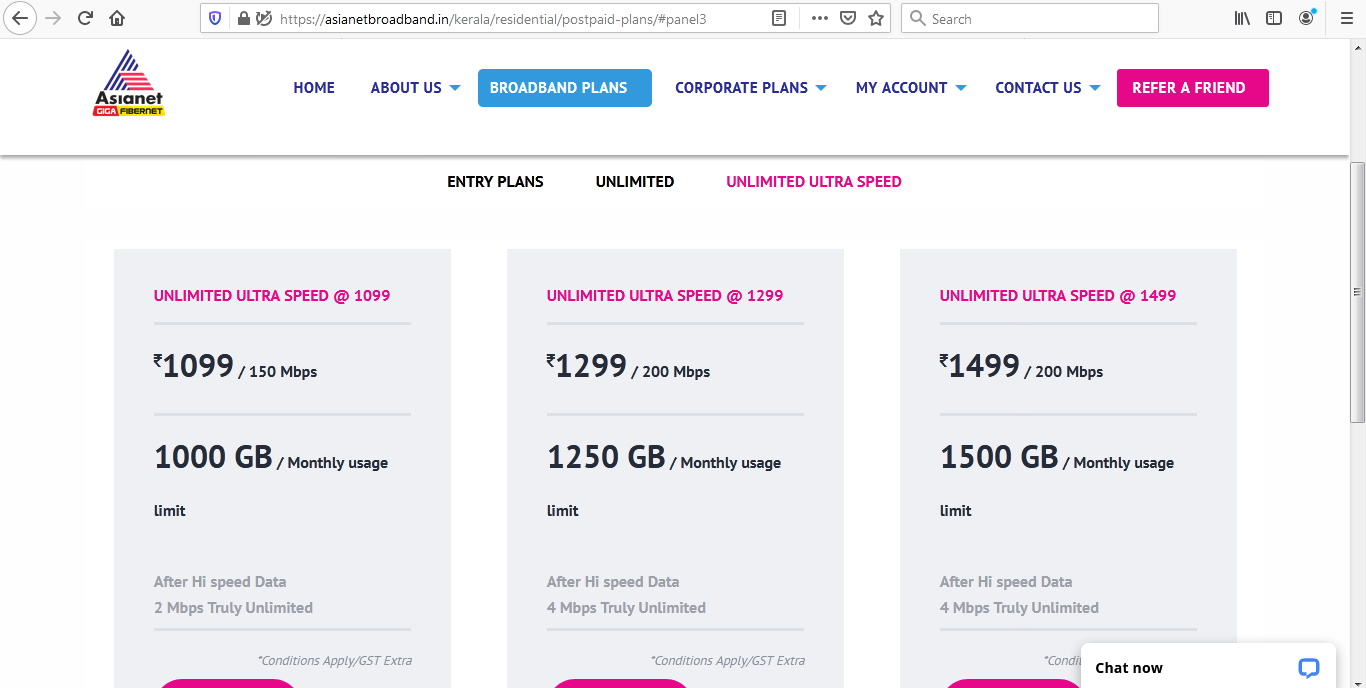Open the MY ACCOUNT menu
The width and height of the screenshot is (1366, 688).
[901, 88]
